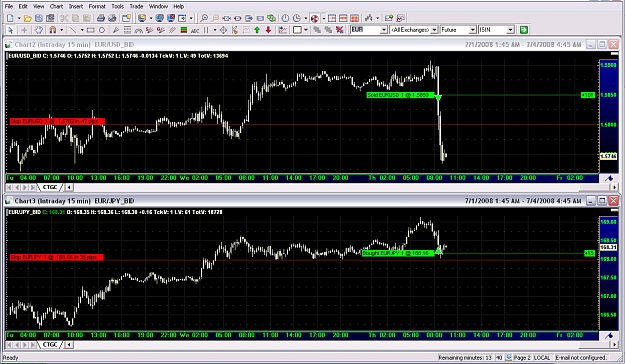Click the red Stop EURJPY label
The width and height of the screenshot is (625, 364).
tap(56, 258)
